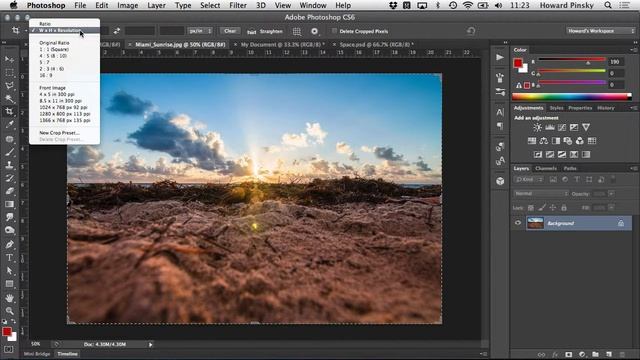The height and width of the screenshot is (360, 640).
Task: Select the Eyedropper tool
Action: 9,125
